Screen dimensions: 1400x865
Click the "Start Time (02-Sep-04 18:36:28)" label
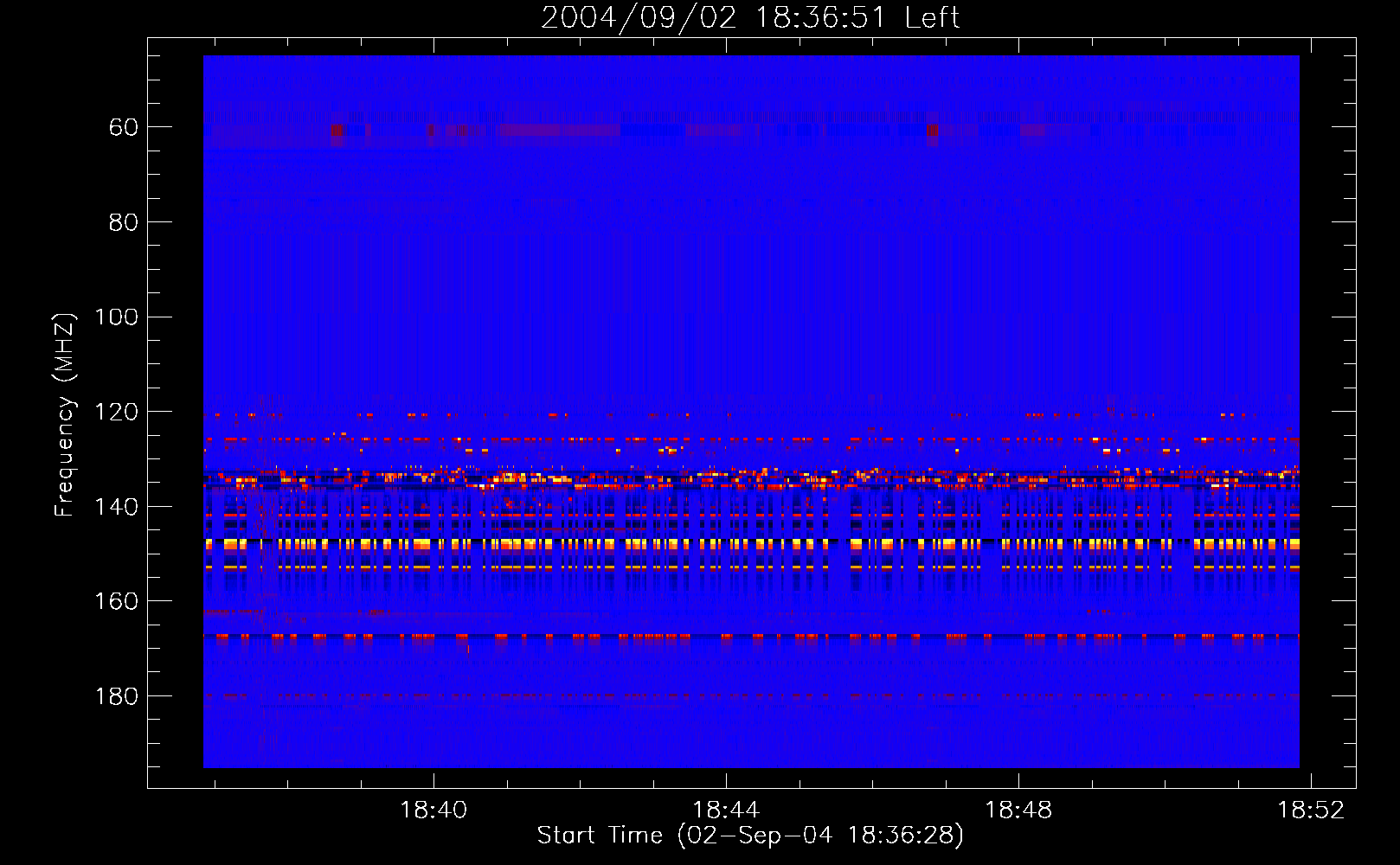point(750,836)
